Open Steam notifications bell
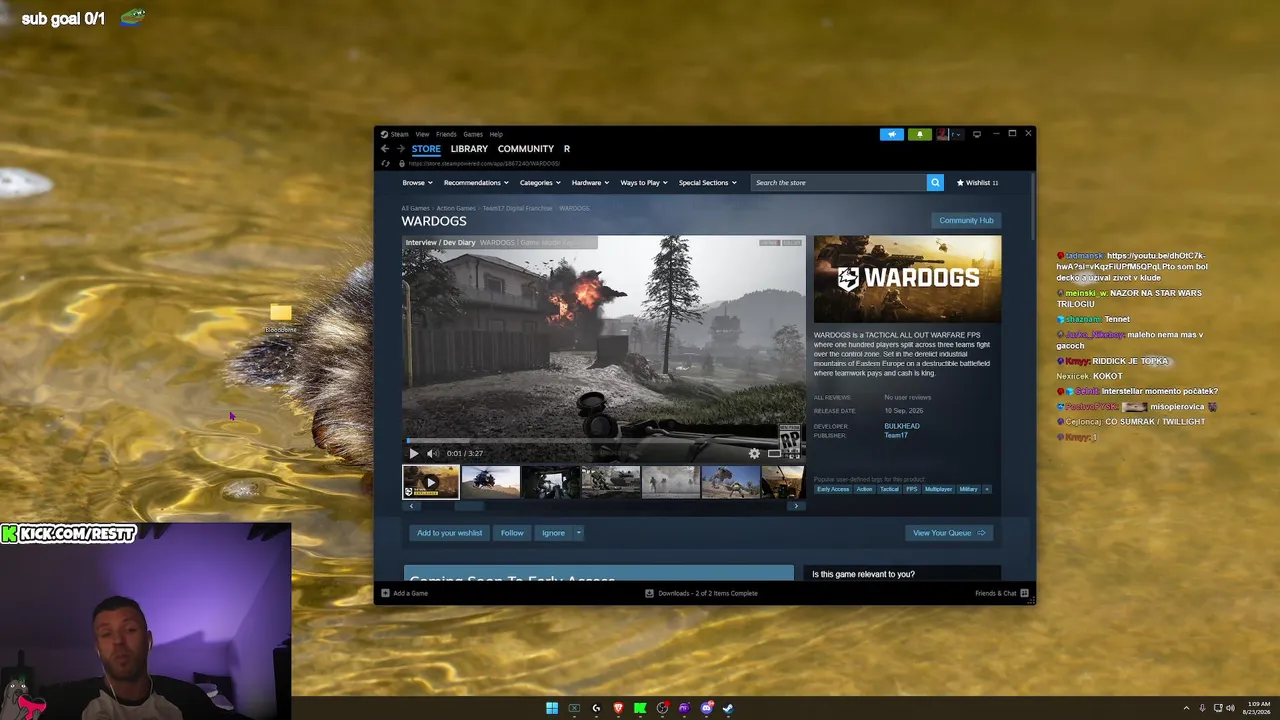 click(919, 134)
